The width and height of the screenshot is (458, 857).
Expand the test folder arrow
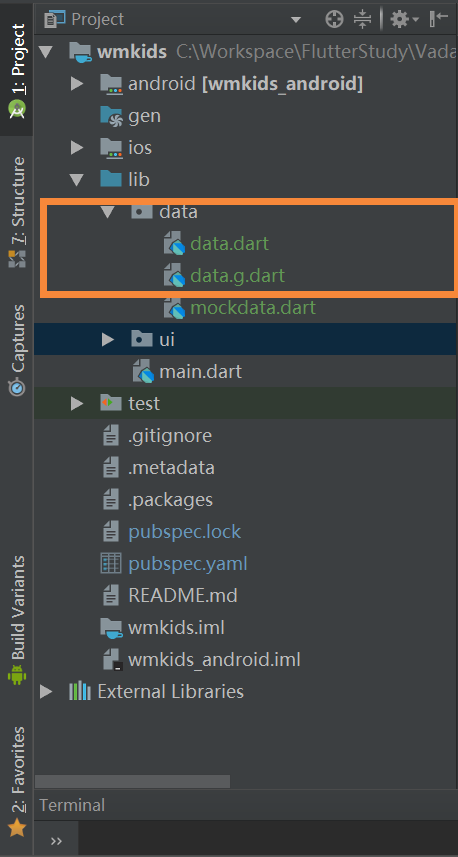77,403
